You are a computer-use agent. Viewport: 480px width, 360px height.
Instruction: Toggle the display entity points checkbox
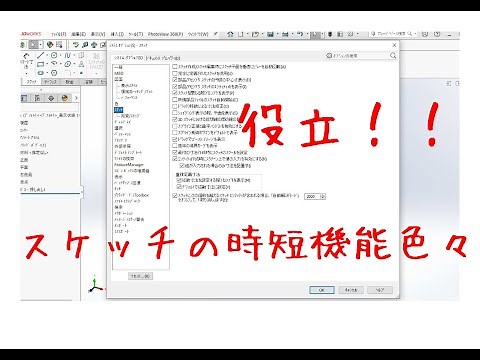pyautogui.click(x=175, y=86)
